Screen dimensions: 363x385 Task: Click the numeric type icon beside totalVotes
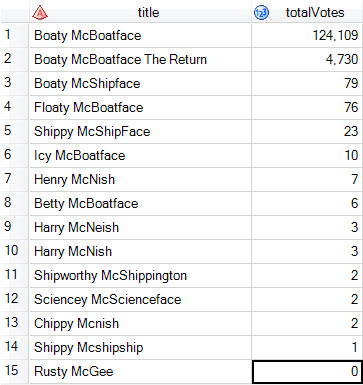click(261, 13)
